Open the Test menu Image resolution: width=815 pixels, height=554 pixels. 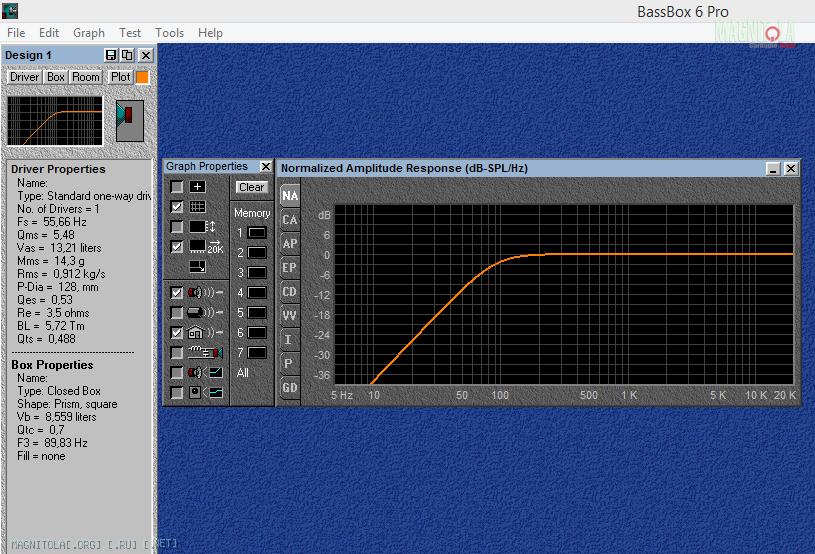[130, 33]
